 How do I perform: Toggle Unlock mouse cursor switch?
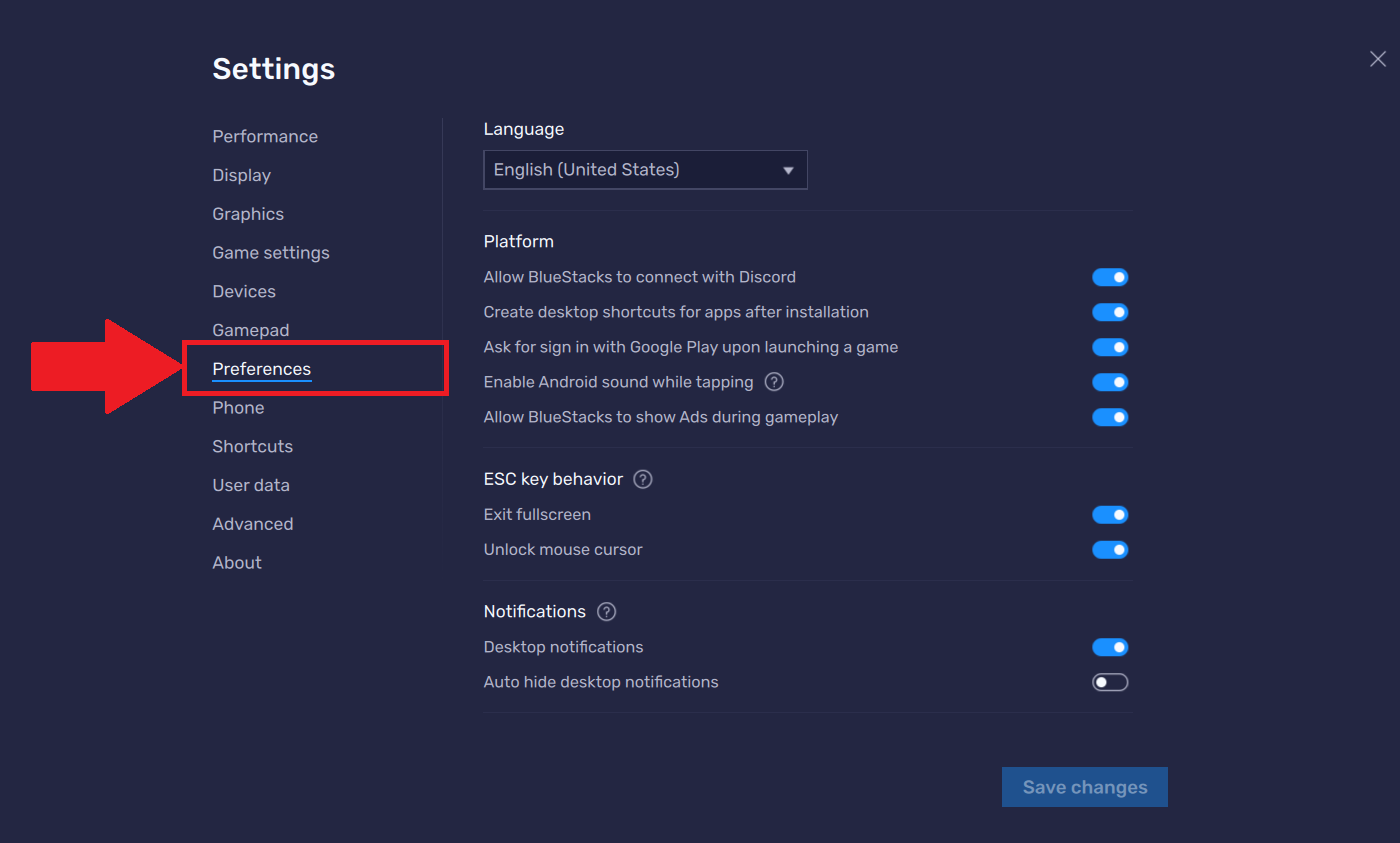click(1110, 550)
